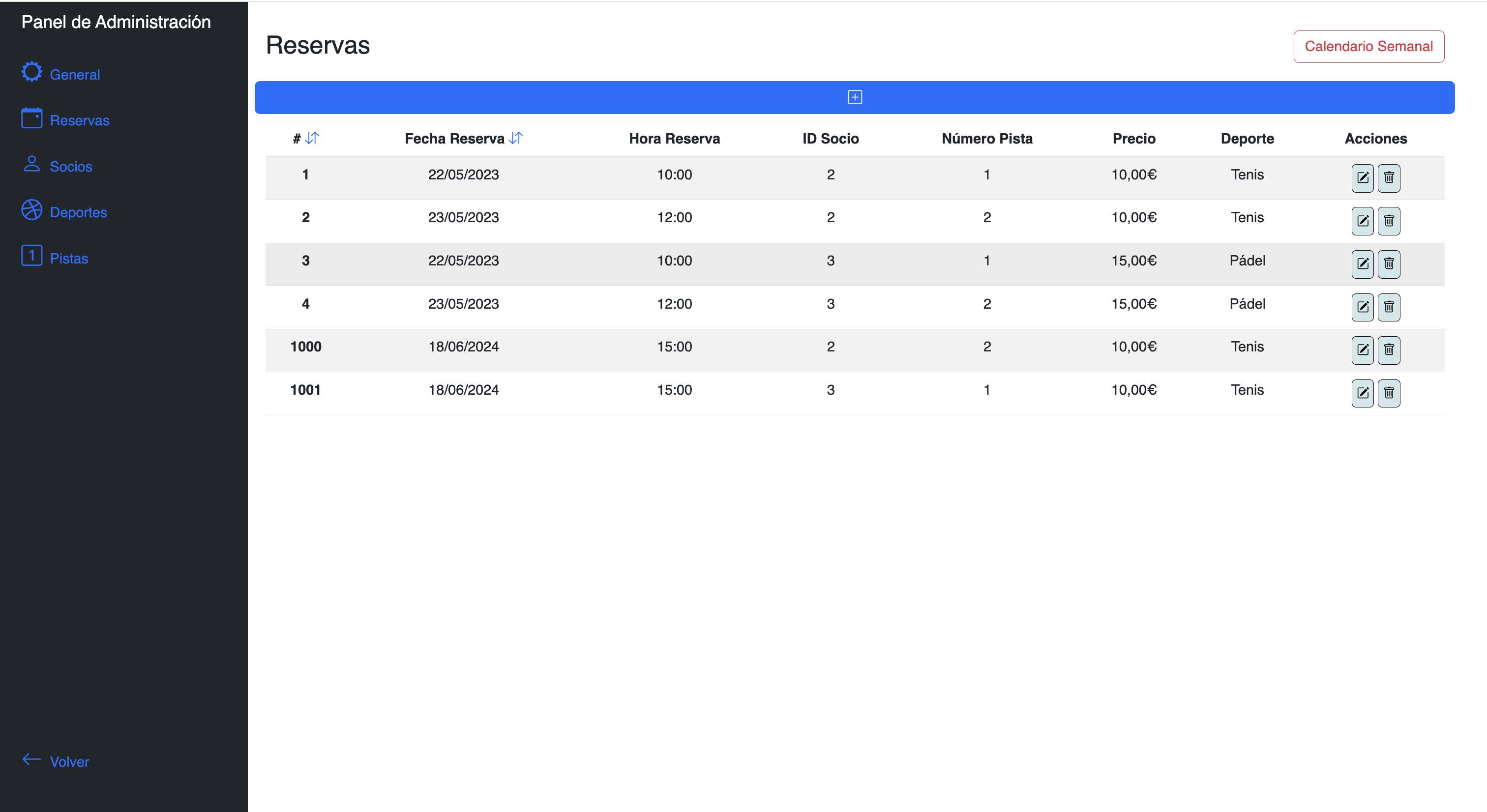This screenshot has width=1487, height=812.
Task: Delete reservation 1001
Action: pyautogui.click(x=1389, y=393)
